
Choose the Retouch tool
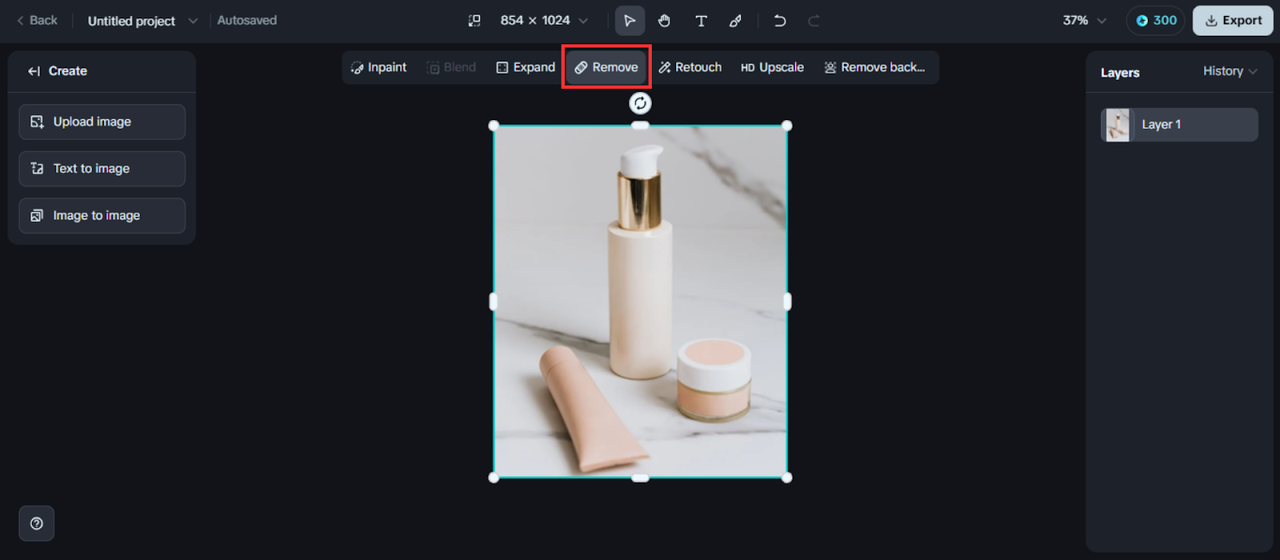tap(690, 68)
